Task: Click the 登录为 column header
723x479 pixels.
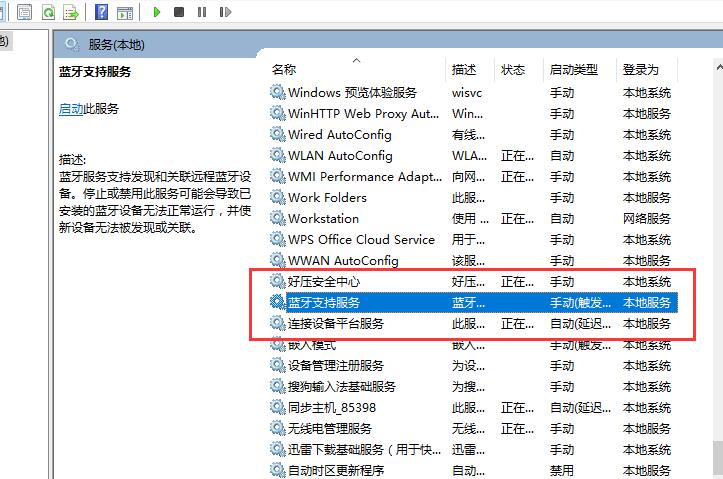Action: 640,70
